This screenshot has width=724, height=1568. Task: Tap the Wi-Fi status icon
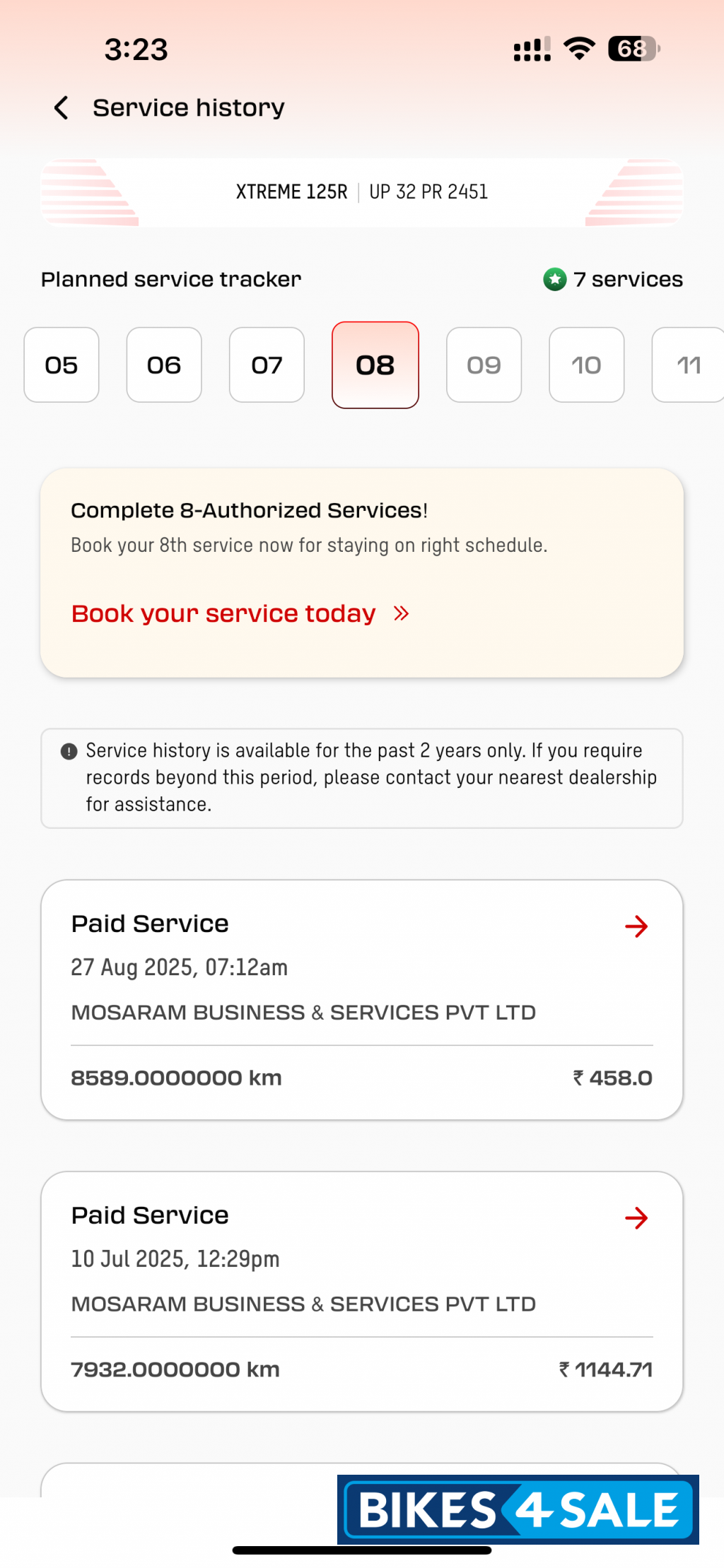579,49
